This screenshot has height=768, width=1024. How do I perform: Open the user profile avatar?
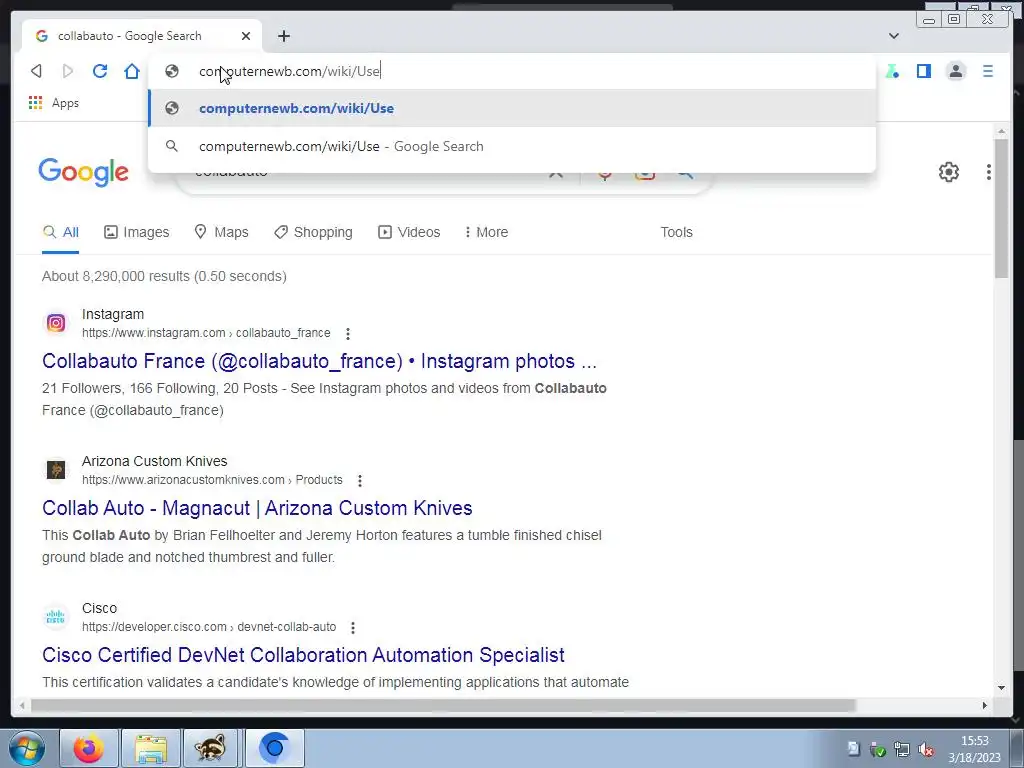click(955, 71)
